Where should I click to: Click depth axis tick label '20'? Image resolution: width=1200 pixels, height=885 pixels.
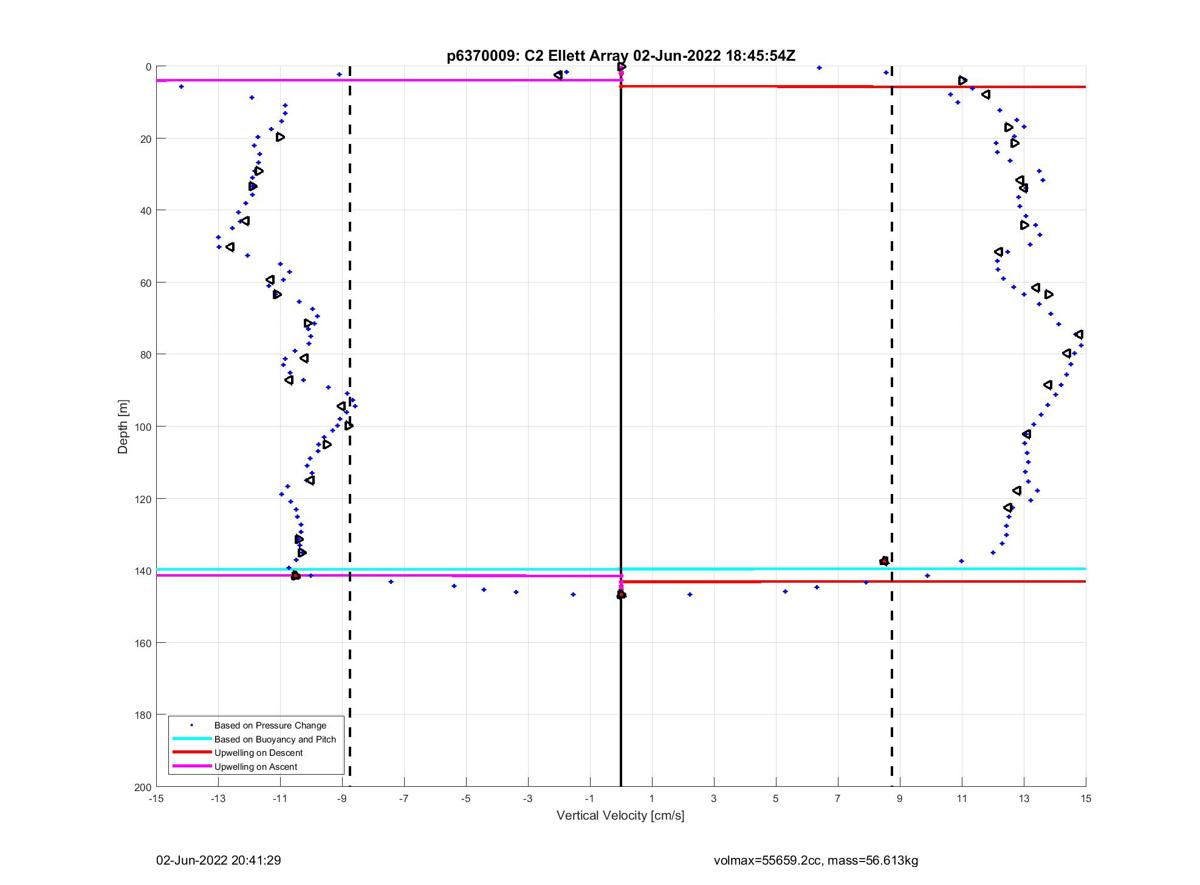click(x=145, y=139)
